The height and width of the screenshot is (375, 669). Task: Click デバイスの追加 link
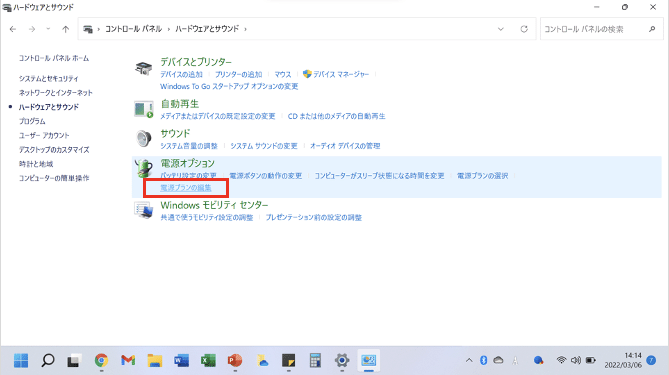tap(181, 74)
